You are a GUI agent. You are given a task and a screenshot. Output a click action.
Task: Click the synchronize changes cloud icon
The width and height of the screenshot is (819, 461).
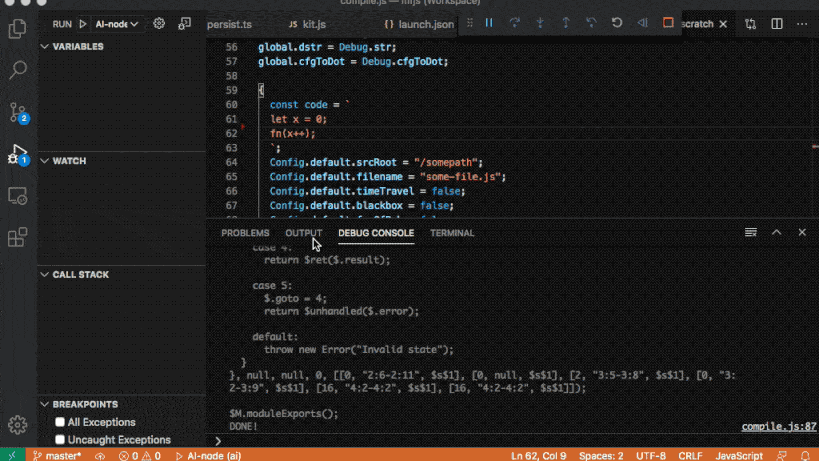[x=100, y=456]
